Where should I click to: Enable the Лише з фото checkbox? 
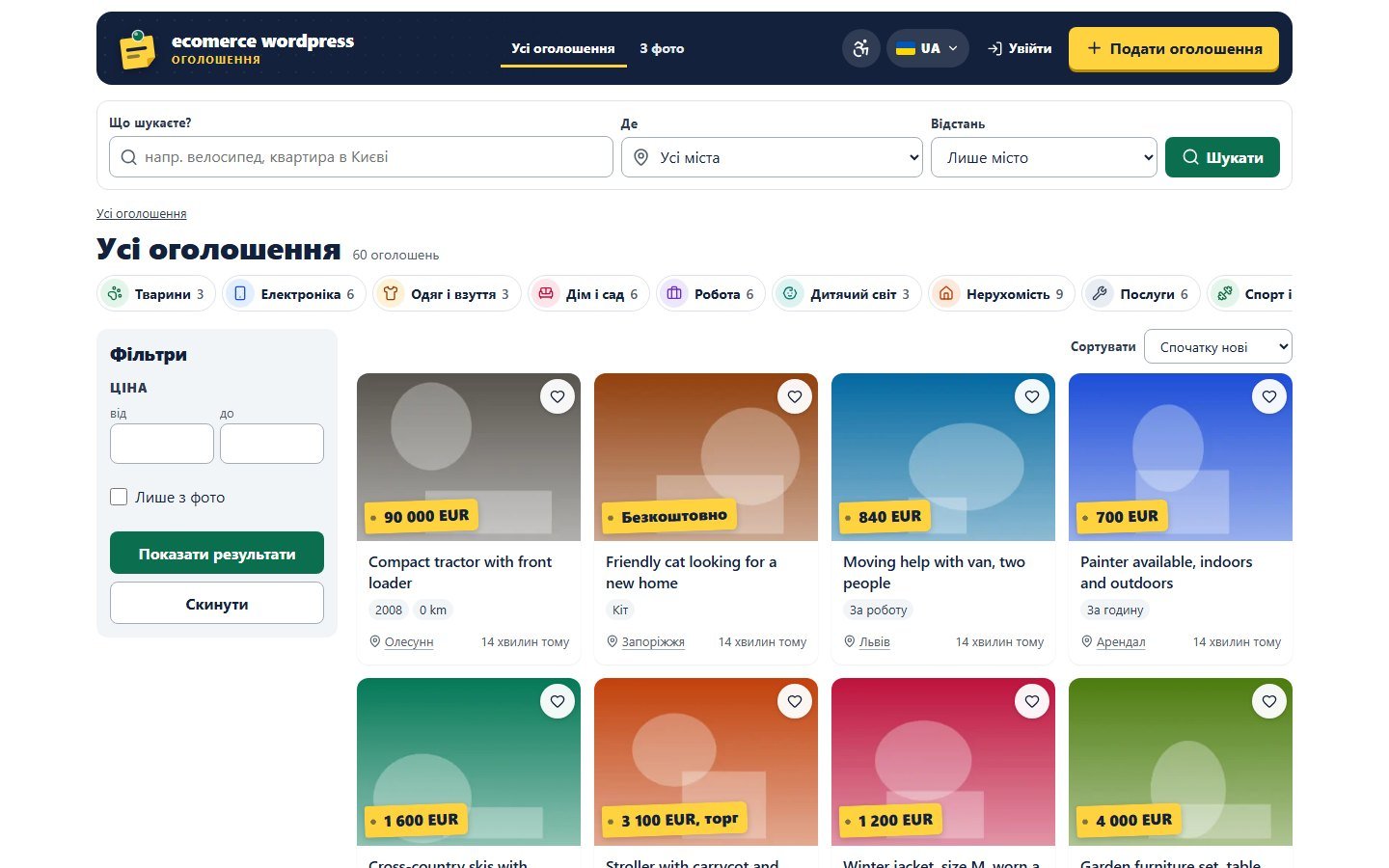[119, 497]
